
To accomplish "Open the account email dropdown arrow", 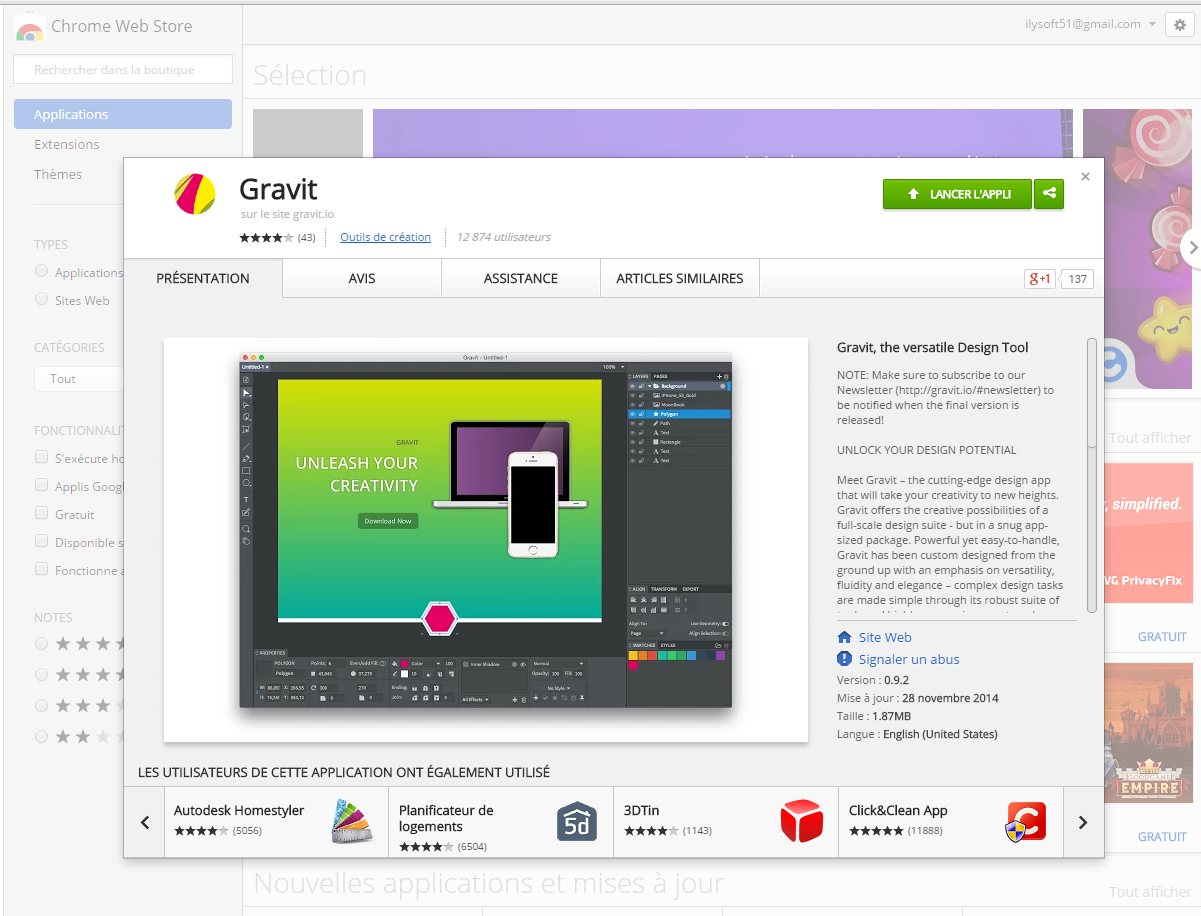I will pos(1153,24).
